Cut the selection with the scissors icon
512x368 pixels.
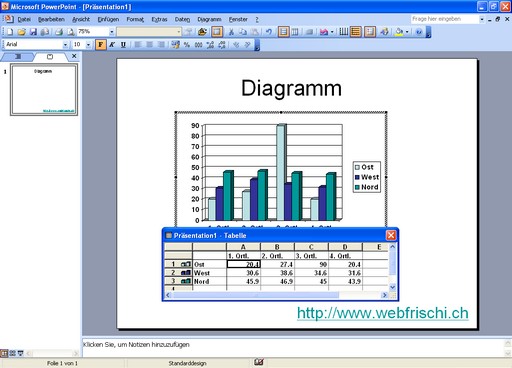[x=231, y=32]
